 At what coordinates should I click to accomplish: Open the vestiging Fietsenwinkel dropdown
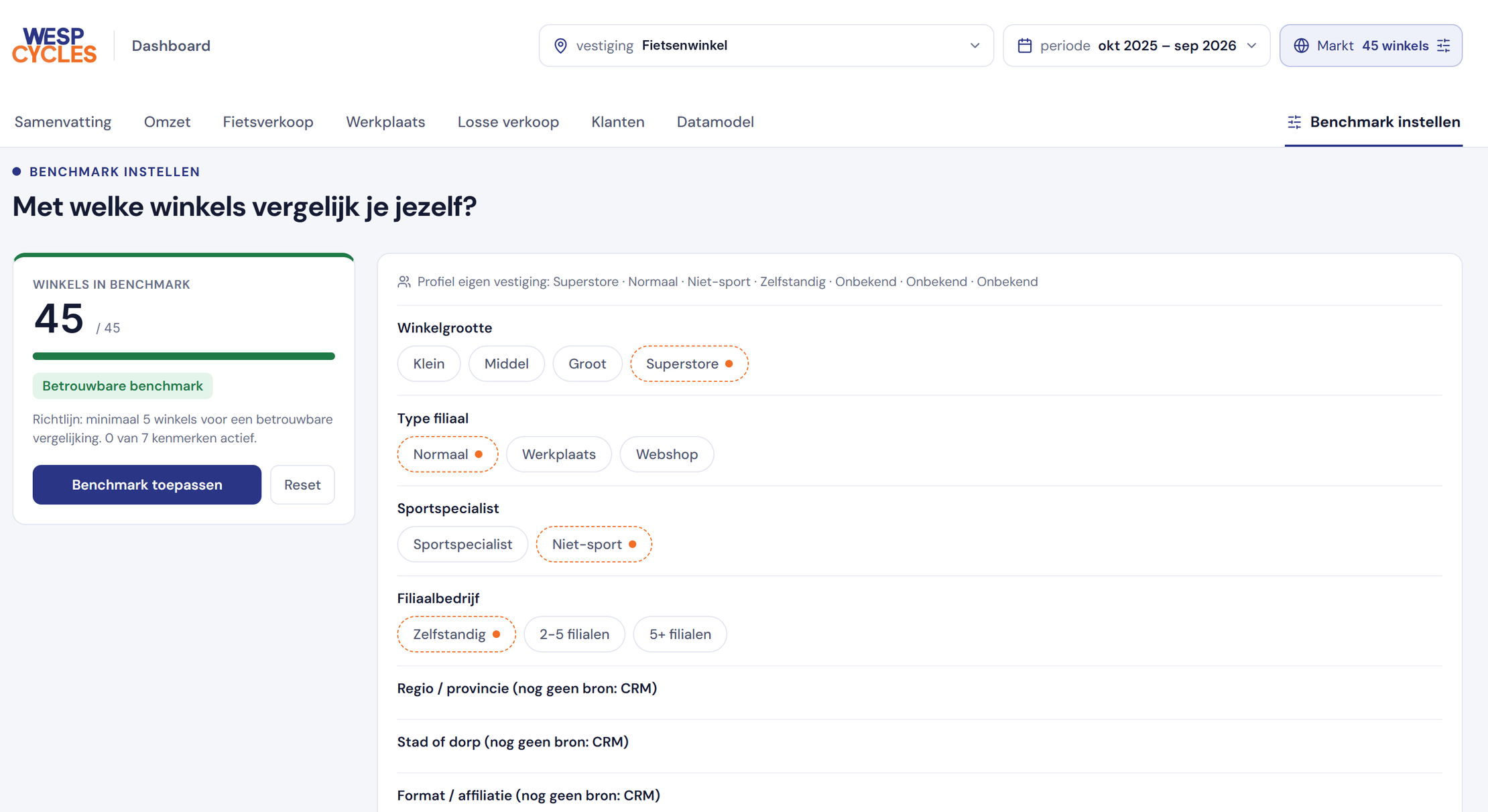(766, 46)
